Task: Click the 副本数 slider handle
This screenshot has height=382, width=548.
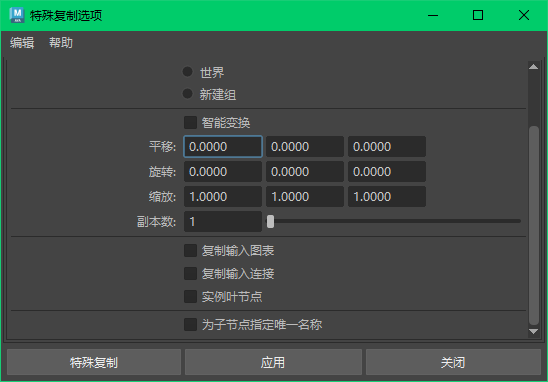Action: pyautogui.click(x=271, y=221)
